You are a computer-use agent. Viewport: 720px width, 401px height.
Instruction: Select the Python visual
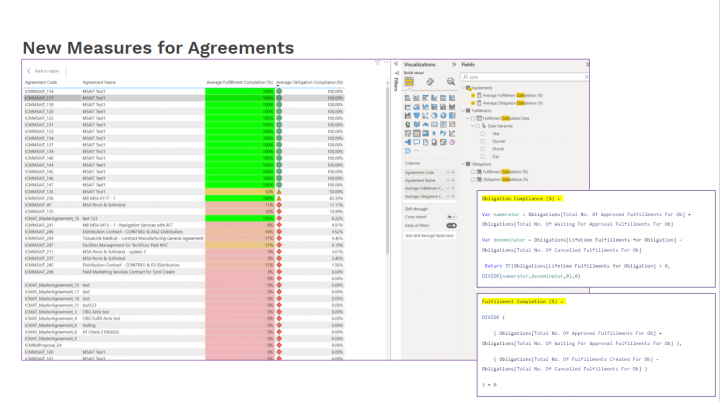[443, 133]
